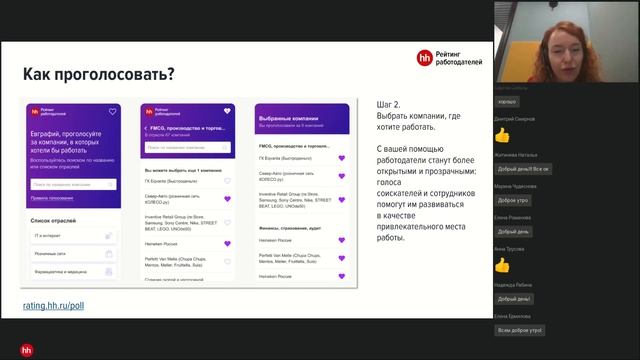Toggle heart for Inventive Retail Group in middle list

227,223
